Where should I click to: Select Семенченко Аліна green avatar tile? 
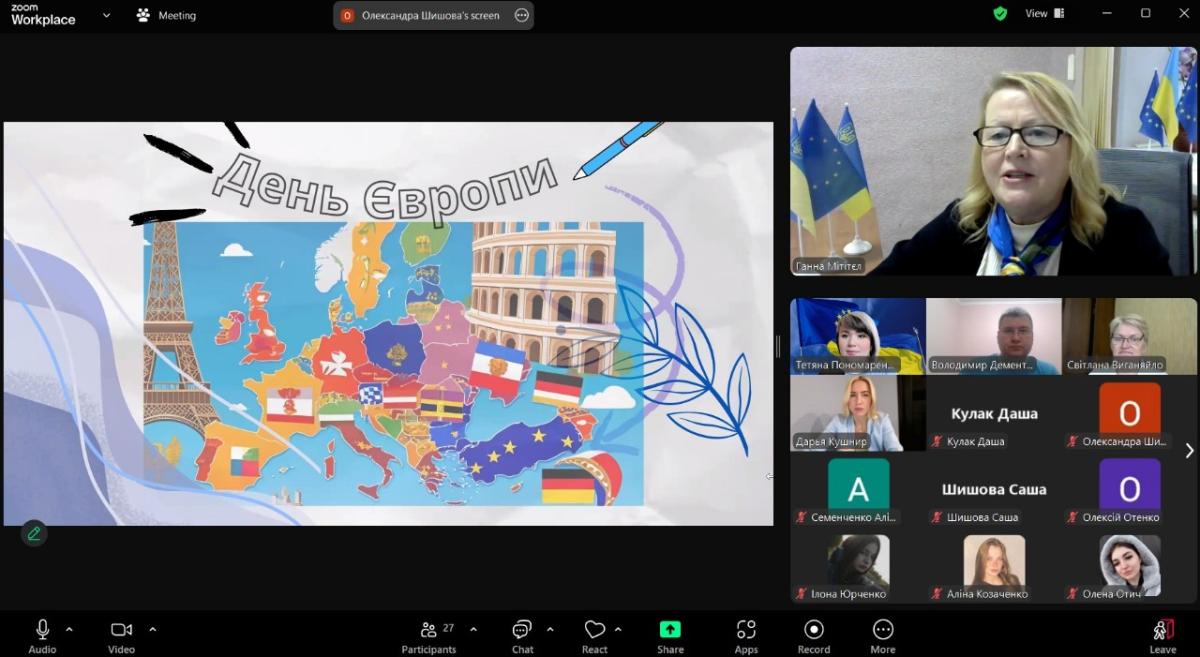[858, 489]
